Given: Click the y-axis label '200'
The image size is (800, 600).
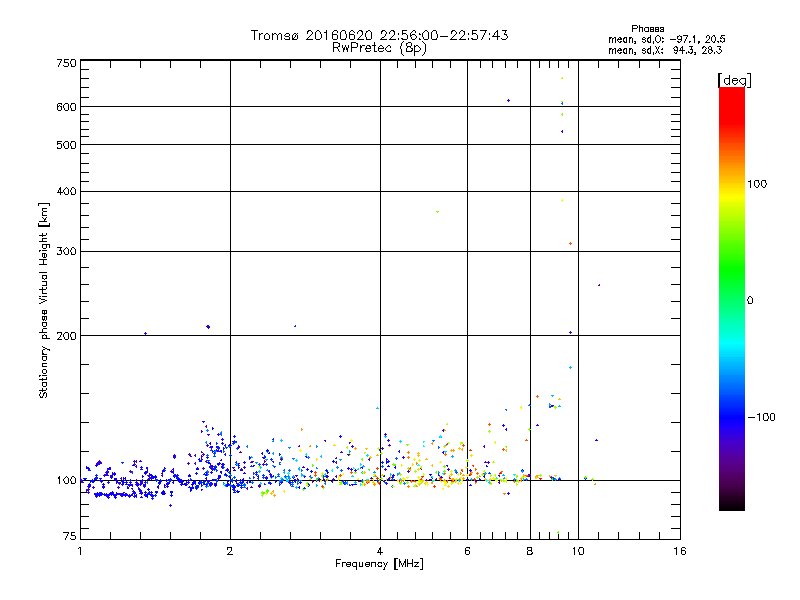Looking at the screenshot, I should (66, 336).
